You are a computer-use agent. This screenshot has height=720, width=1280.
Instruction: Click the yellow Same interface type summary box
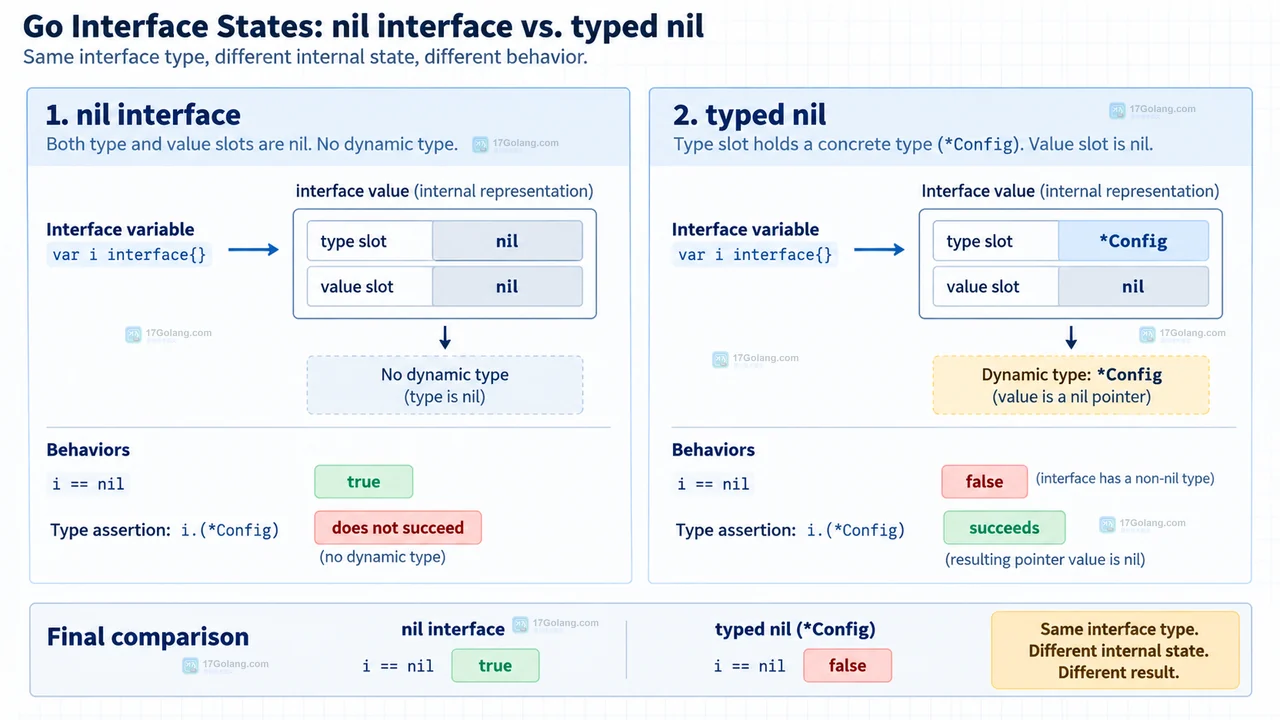point(1115,650)
